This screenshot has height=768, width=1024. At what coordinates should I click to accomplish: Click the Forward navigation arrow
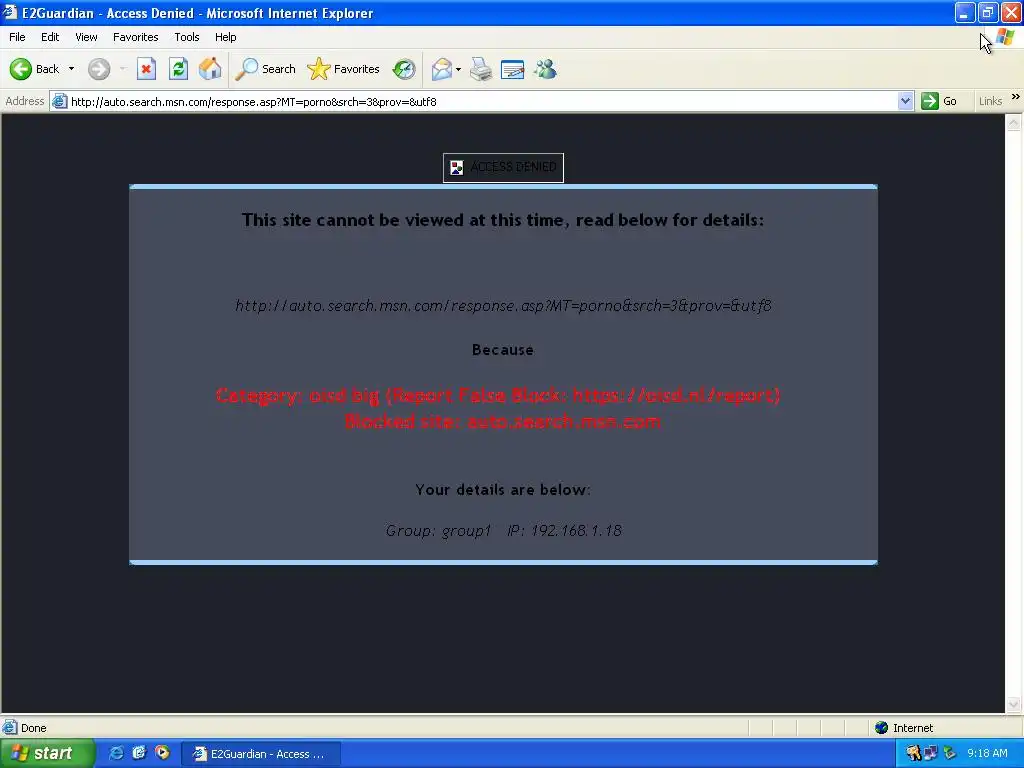[99, 69]
